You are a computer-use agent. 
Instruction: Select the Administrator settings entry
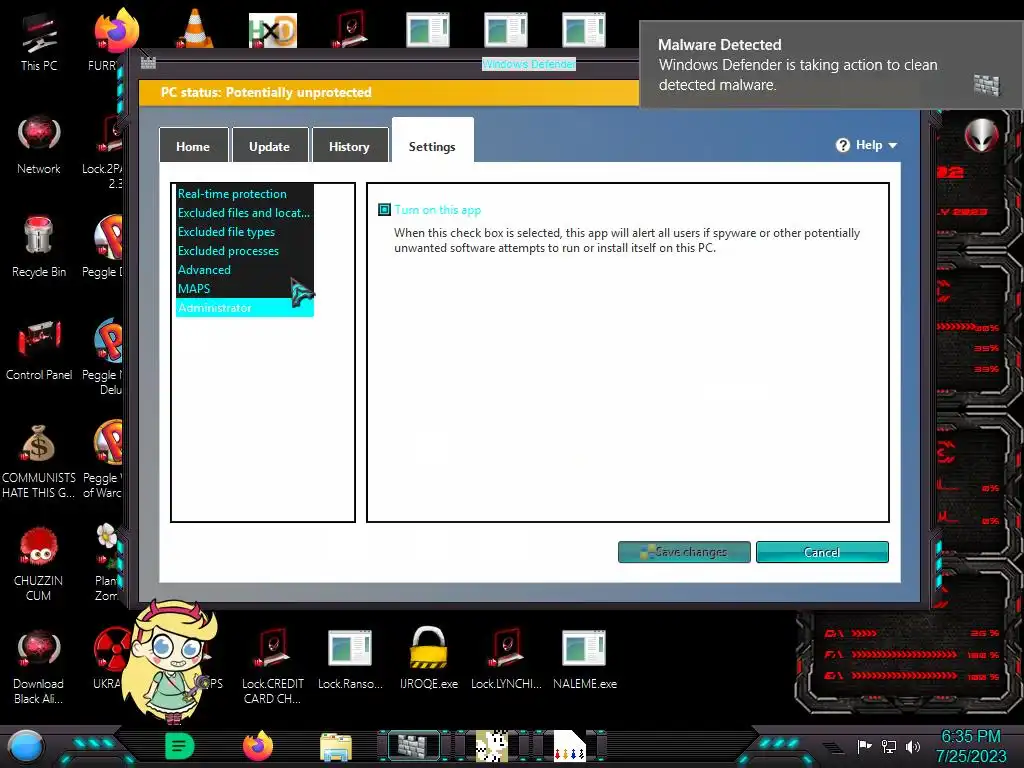point(245,308)
